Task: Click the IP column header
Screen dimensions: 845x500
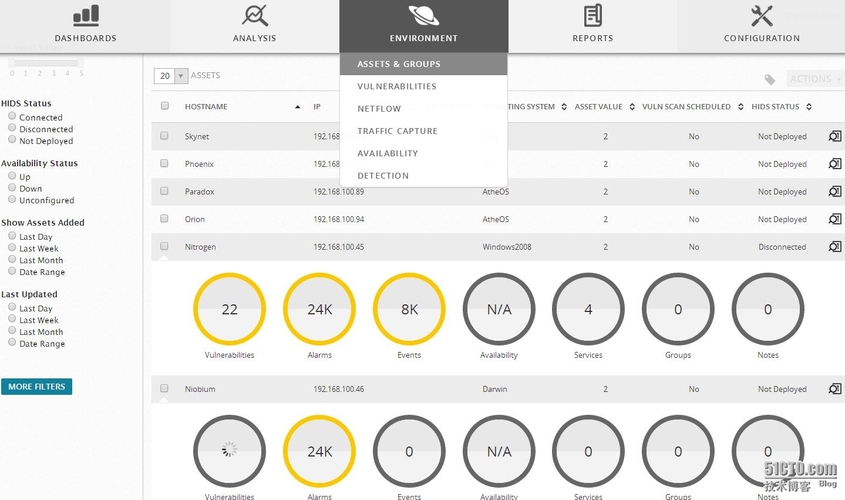Action: pyautogui.click(x=317, y=107)
